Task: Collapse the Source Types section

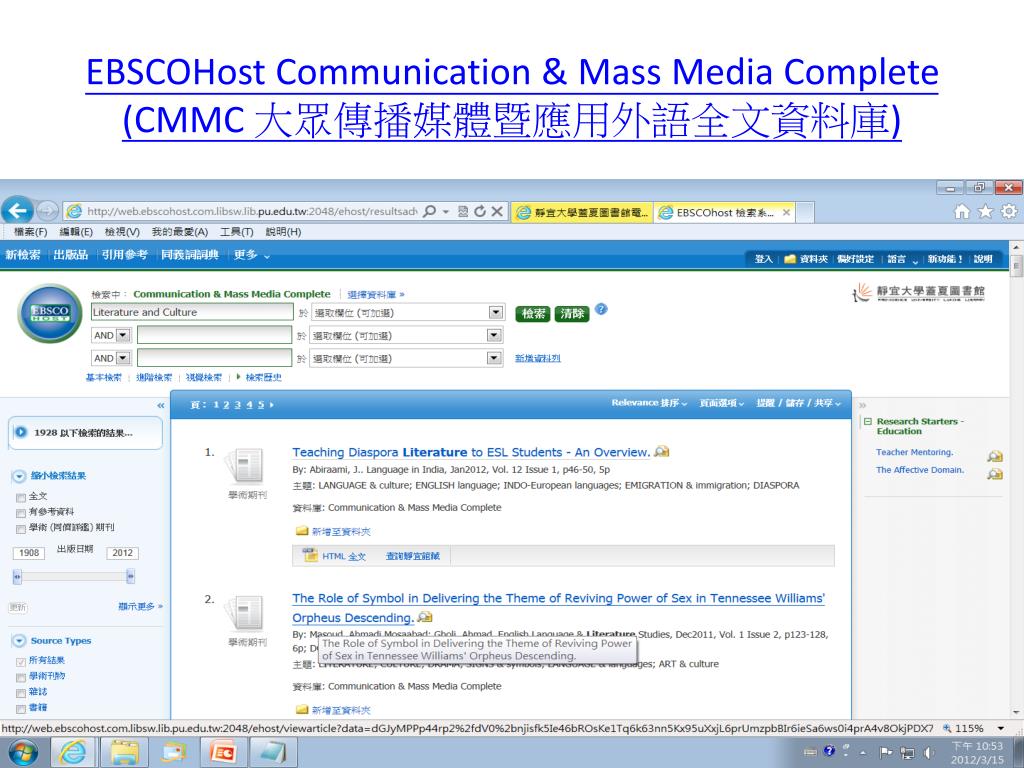Action: (x=19, y=641)
